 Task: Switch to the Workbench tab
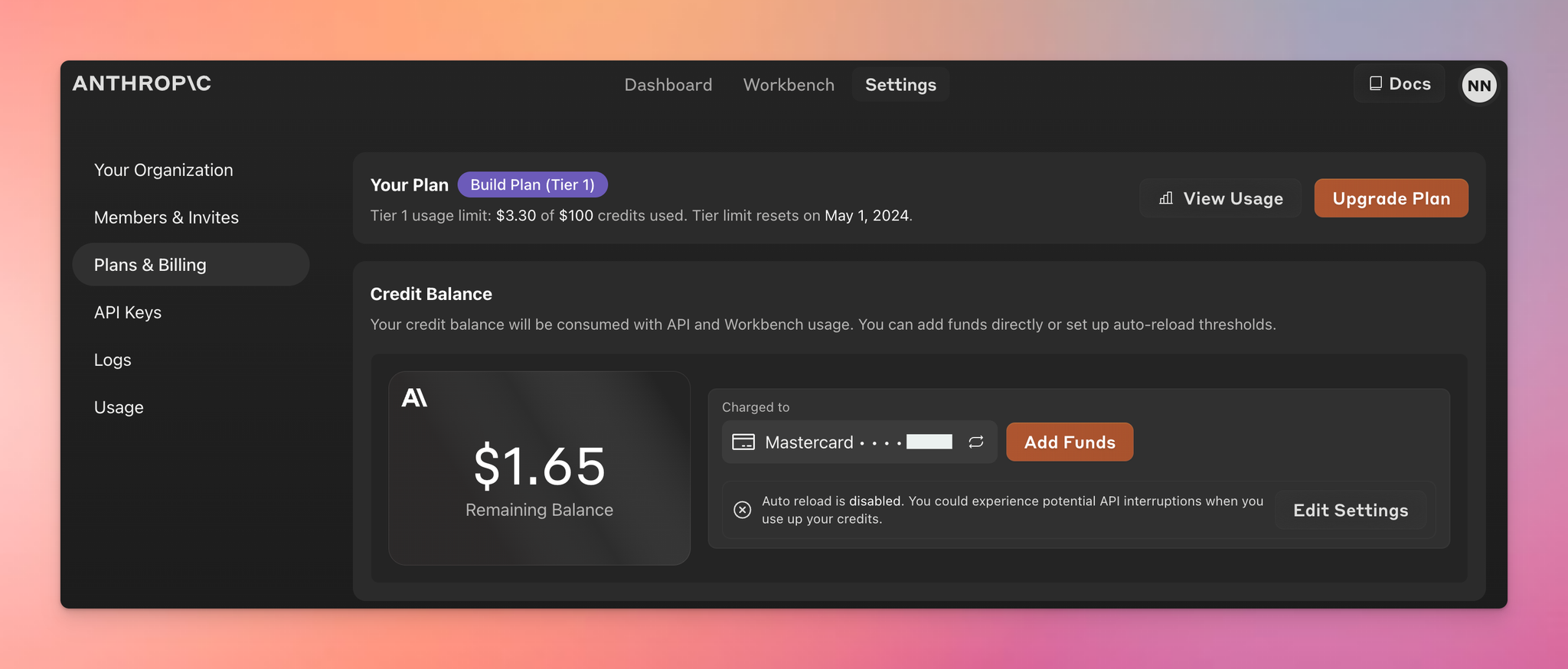789,84
